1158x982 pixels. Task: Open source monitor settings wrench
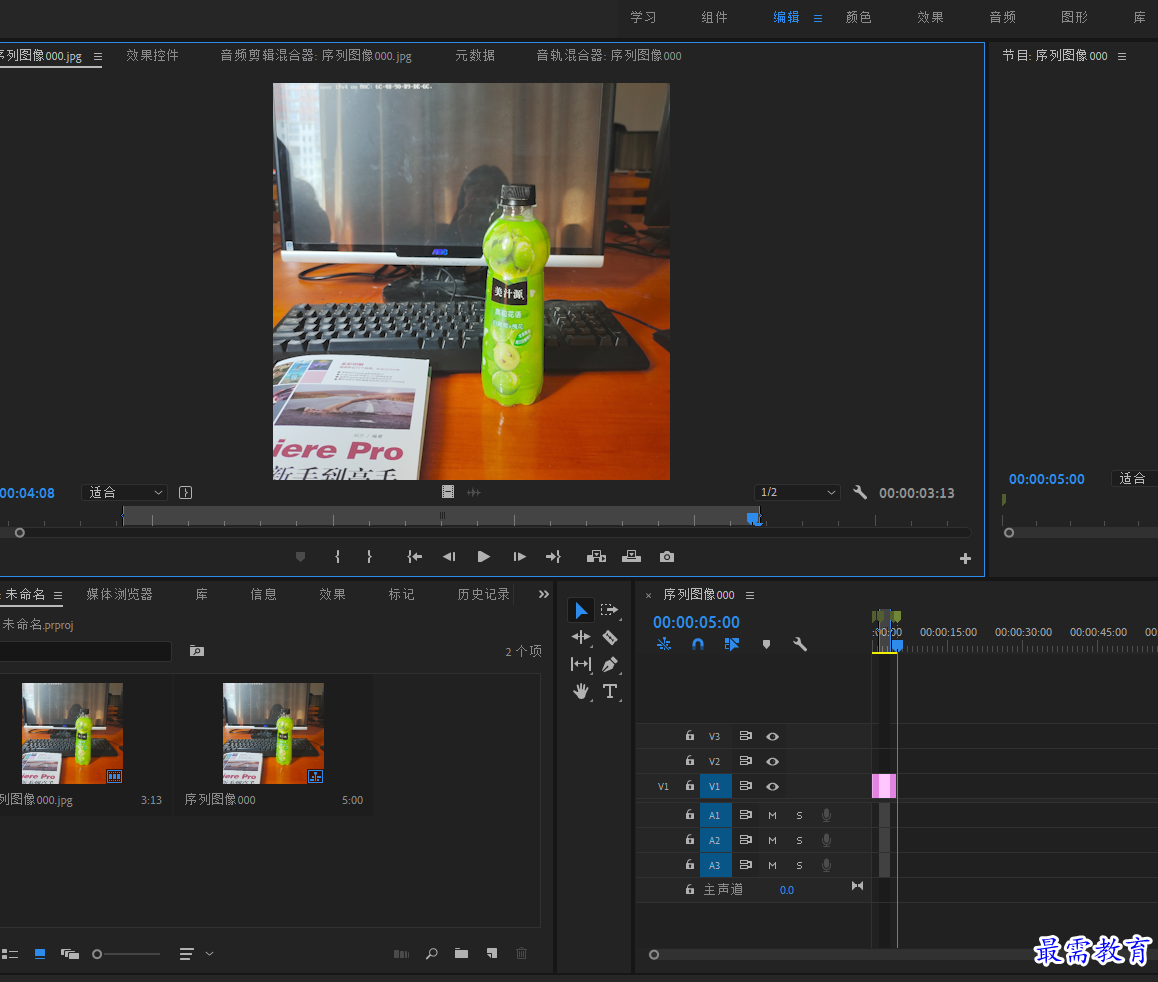(x=860, y=492)
